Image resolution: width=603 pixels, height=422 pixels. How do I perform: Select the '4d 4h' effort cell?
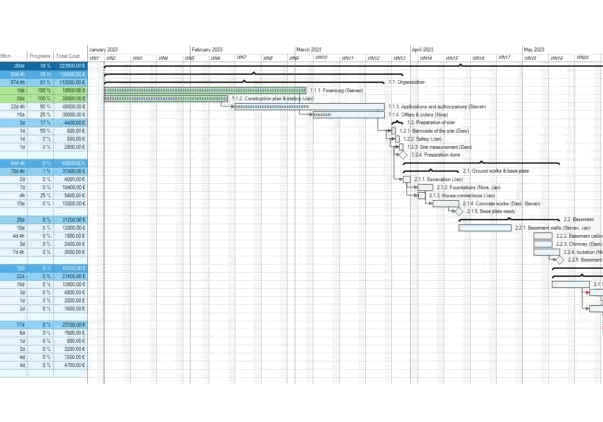coord(13,236)
